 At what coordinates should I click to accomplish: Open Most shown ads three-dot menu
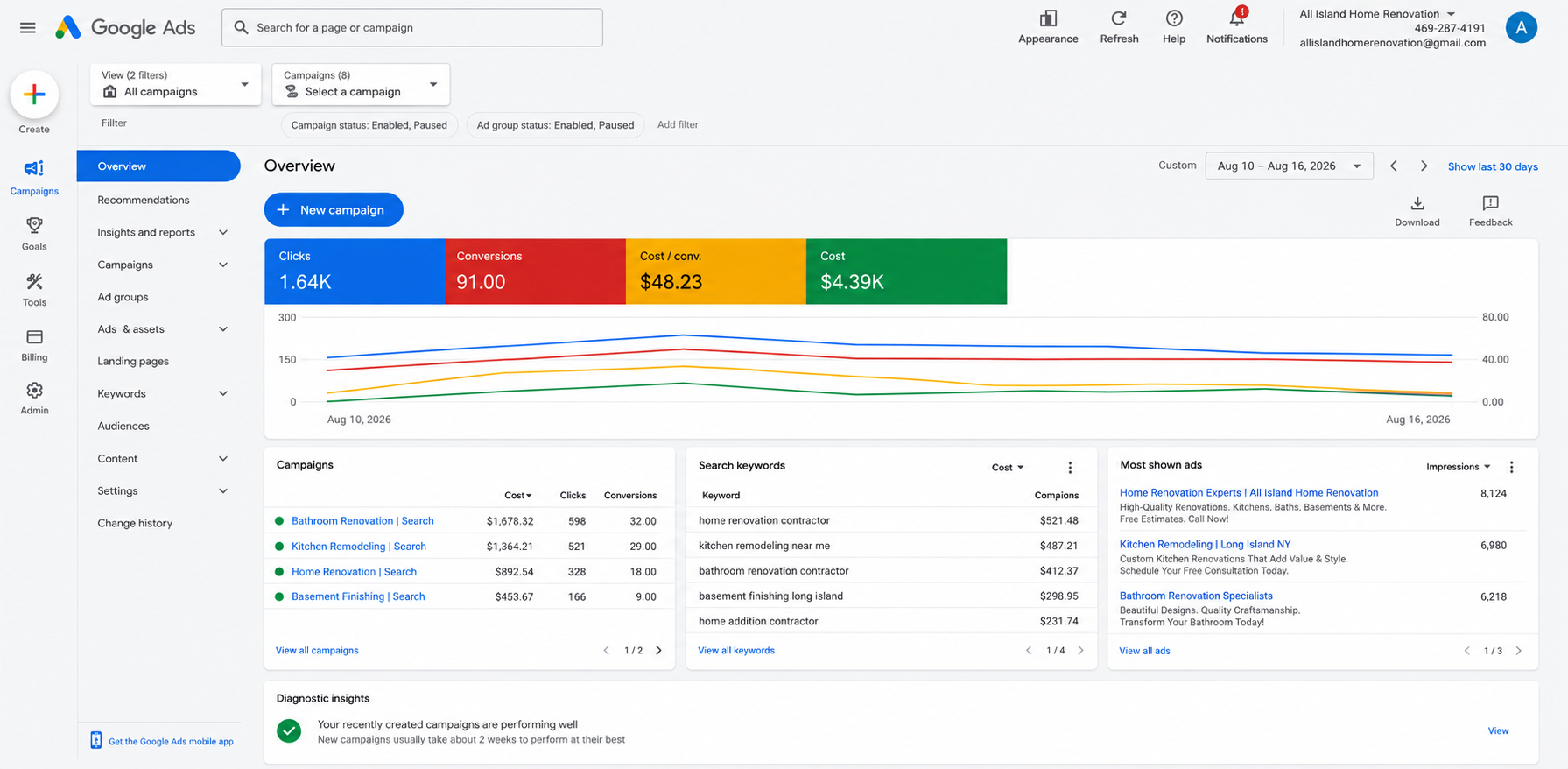pyautogui.click(x=1511, y=467)
